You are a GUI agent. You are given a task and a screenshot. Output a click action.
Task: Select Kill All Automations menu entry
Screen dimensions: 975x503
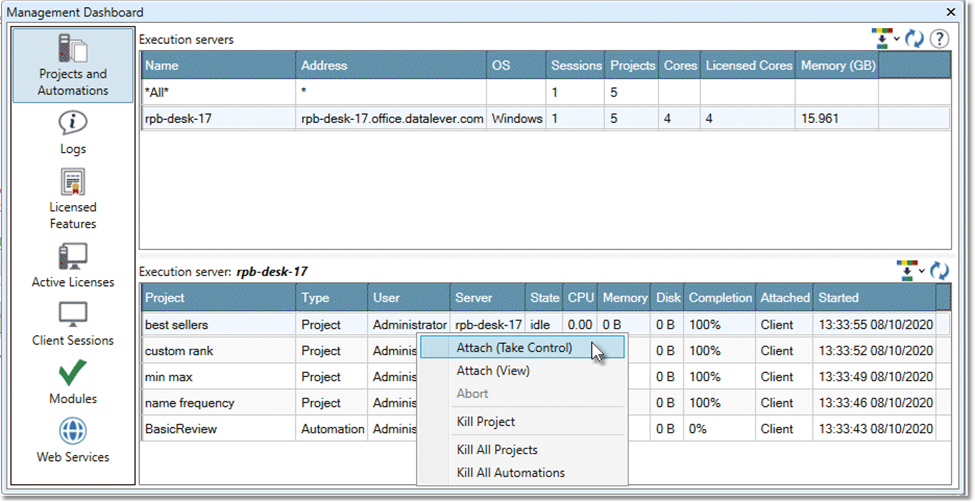(x=510, y=473)
